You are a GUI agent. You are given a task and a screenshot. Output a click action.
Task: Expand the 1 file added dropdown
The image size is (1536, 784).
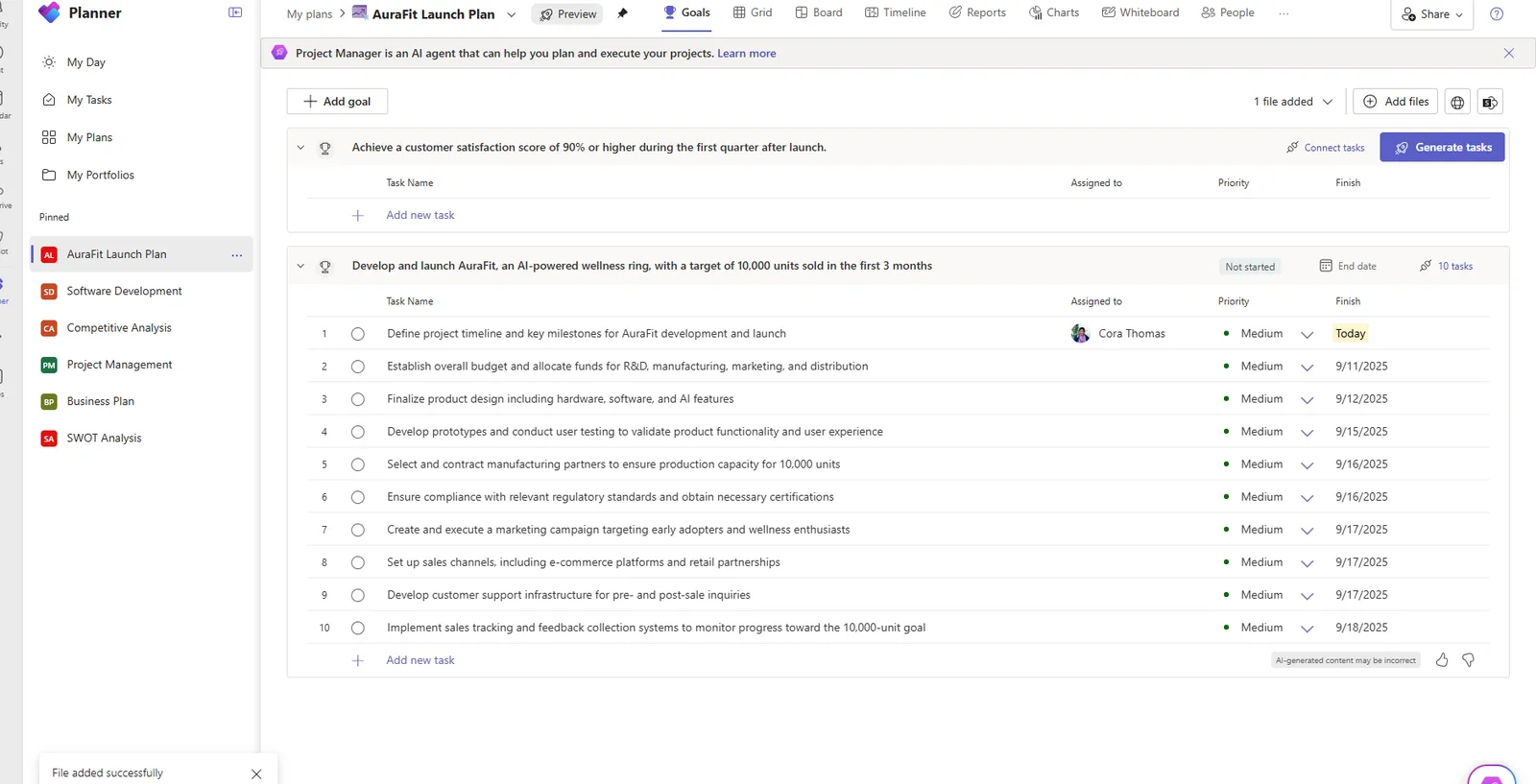tap(1293, 102)
